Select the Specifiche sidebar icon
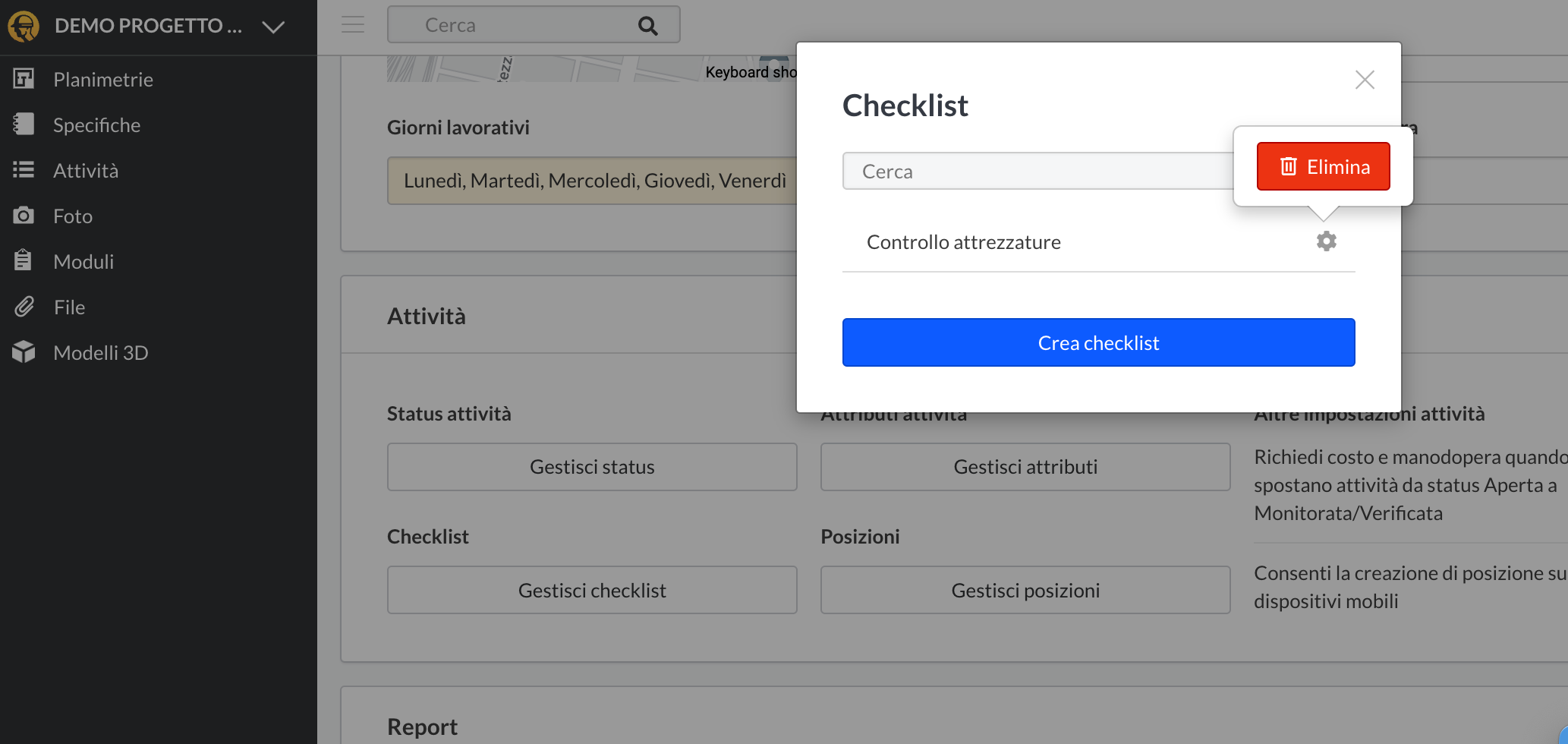 coord(24,125)
